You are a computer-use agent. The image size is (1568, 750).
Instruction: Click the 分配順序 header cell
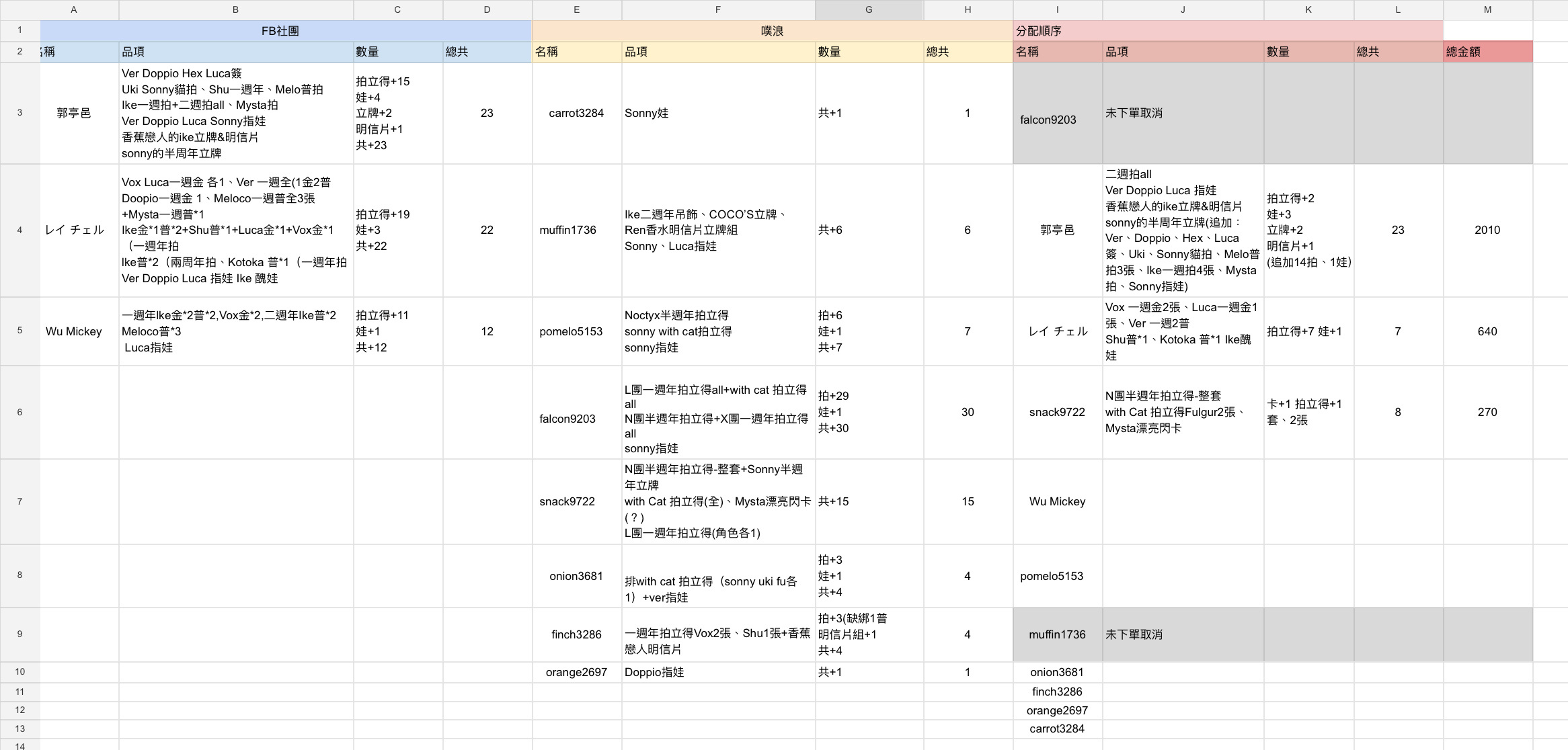click(1228, 31)
